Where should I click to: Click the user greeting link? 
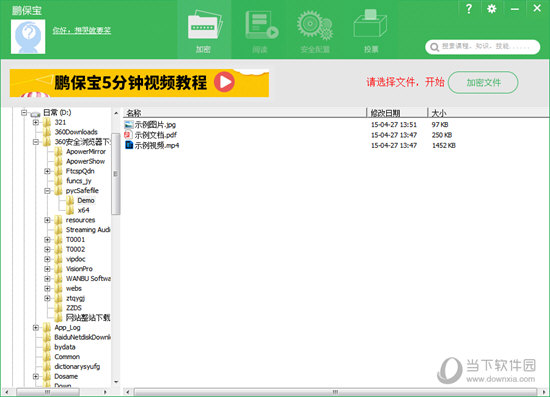pyautogui.click(x=81, y=31)
